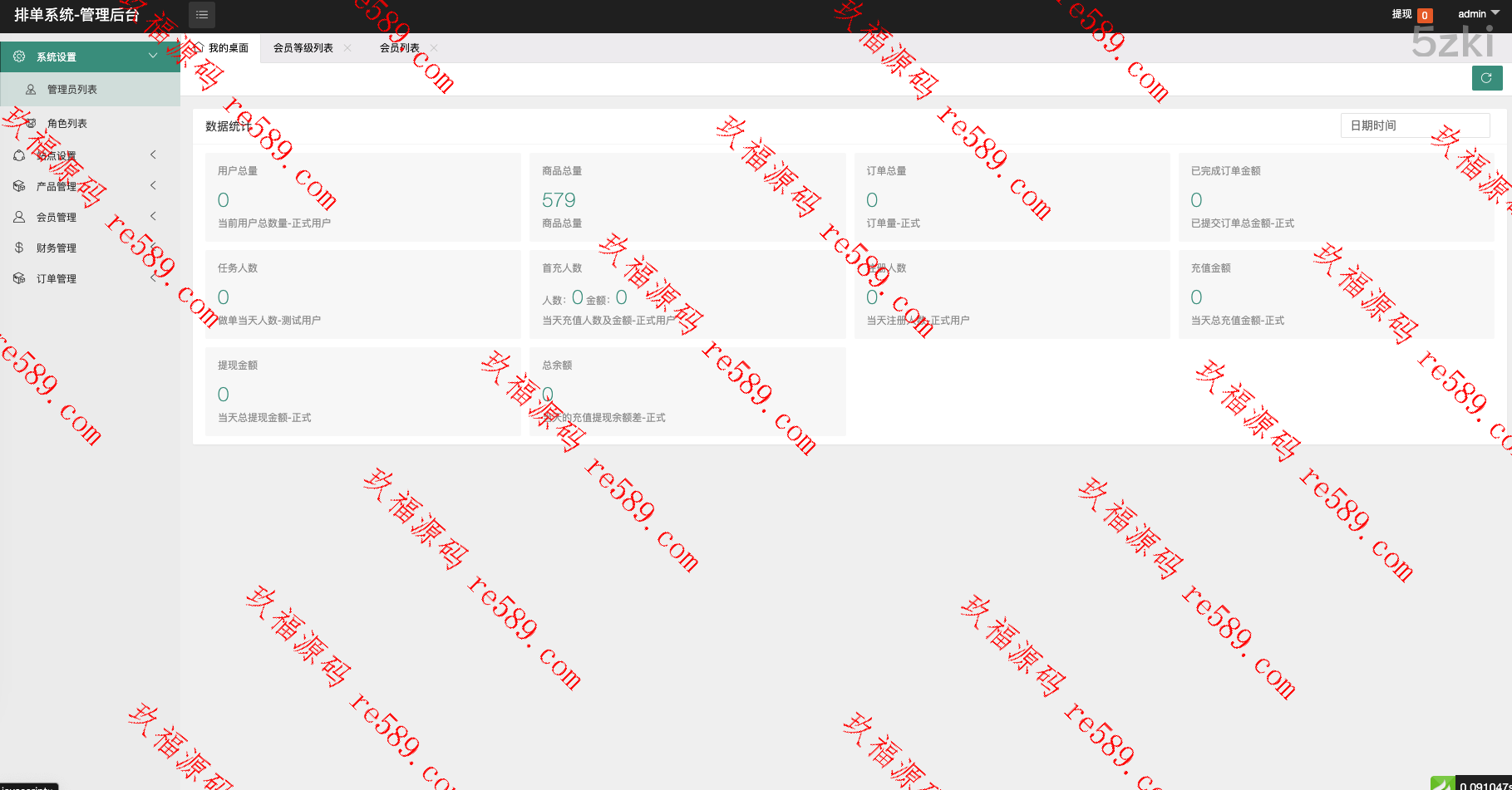The width and height of the screenshot is (1512, 790).
Task: Click the 任务人数 card title
Action: (x=238, y=268)
